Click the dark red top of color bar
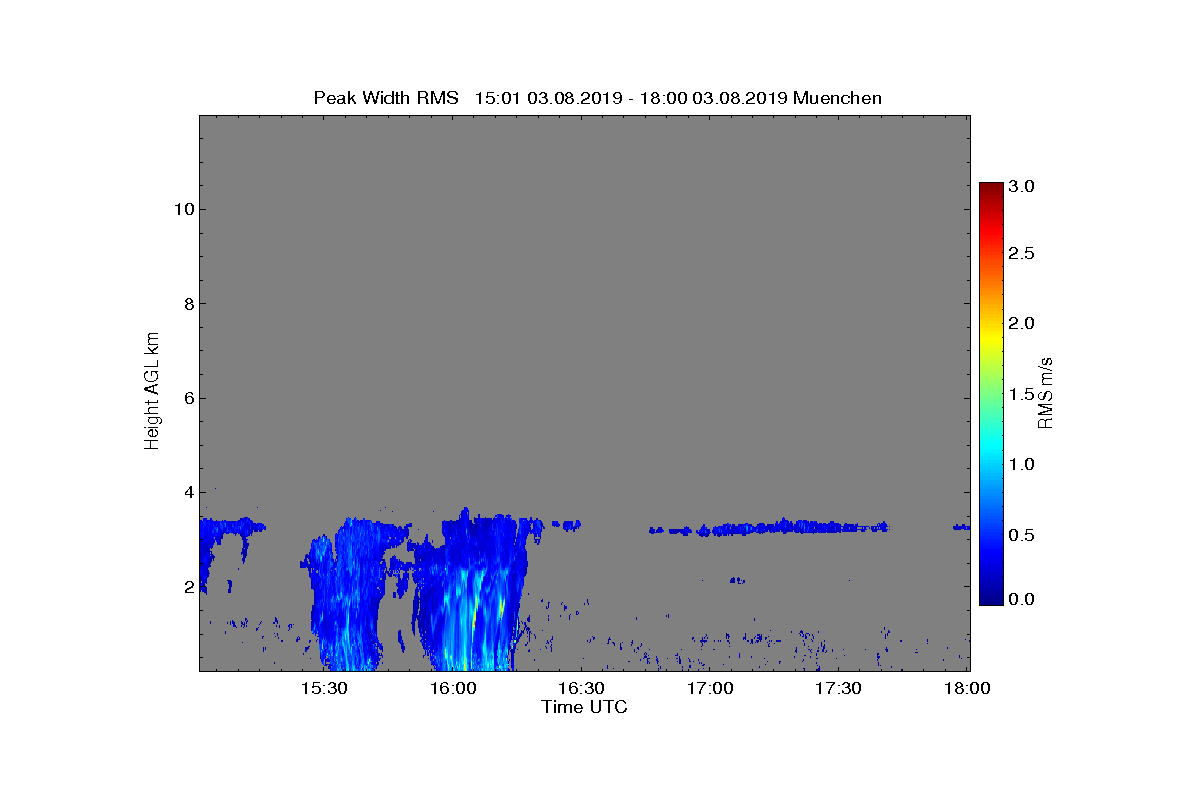 [991, 189]
